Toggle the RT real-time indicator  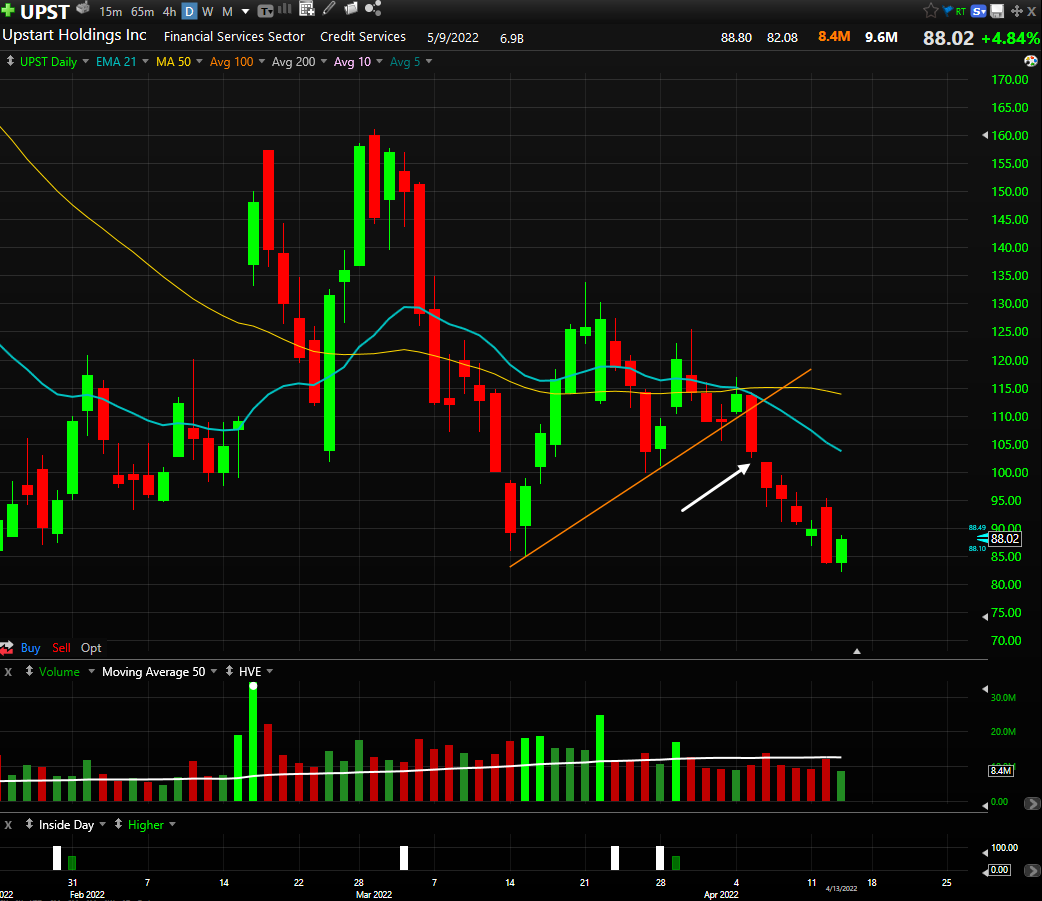point(960,11)
